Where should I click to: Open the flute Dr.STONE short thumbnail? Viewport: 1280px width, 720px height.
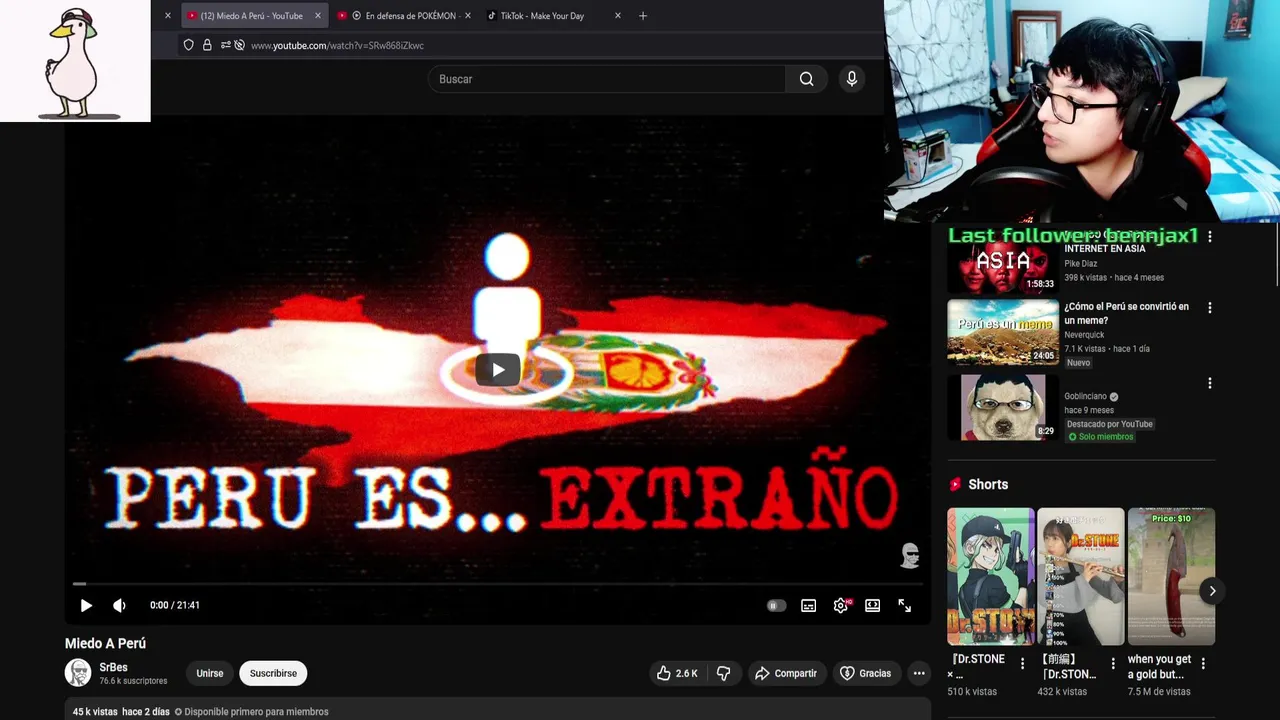[x=1081, y=576]
